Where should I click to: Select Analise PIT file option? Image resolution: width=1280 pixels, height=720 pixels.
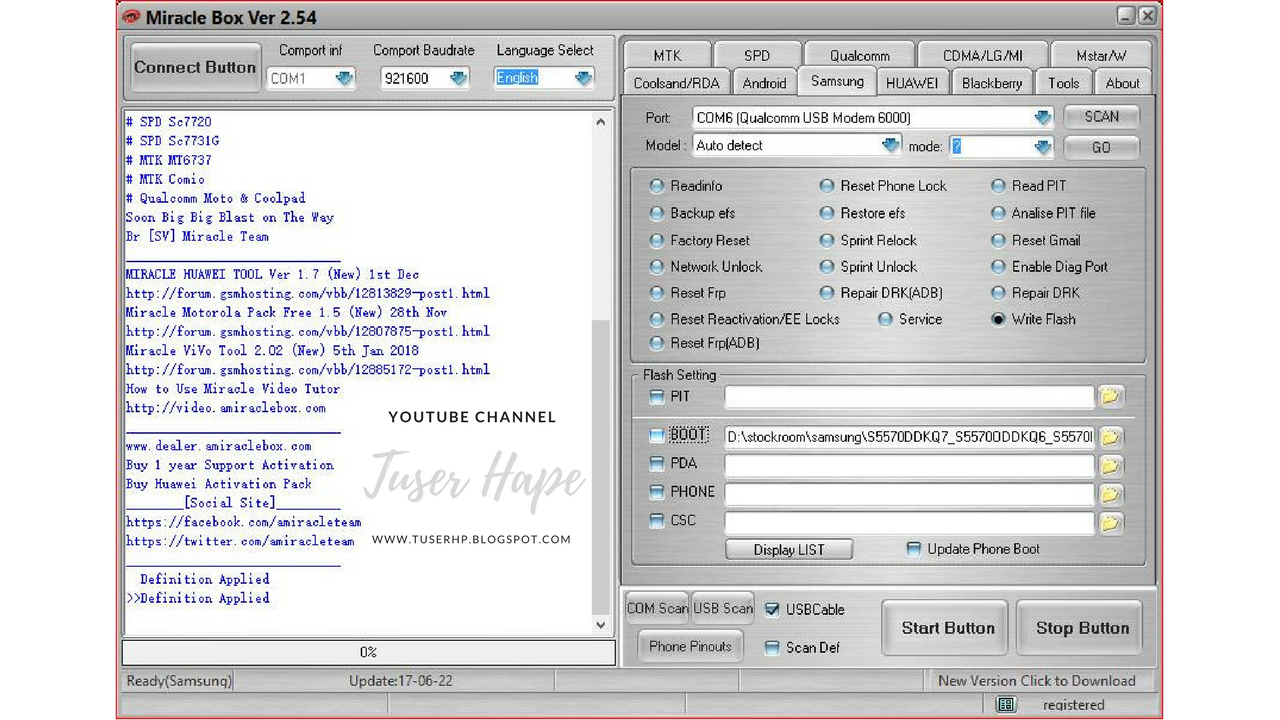998,213
